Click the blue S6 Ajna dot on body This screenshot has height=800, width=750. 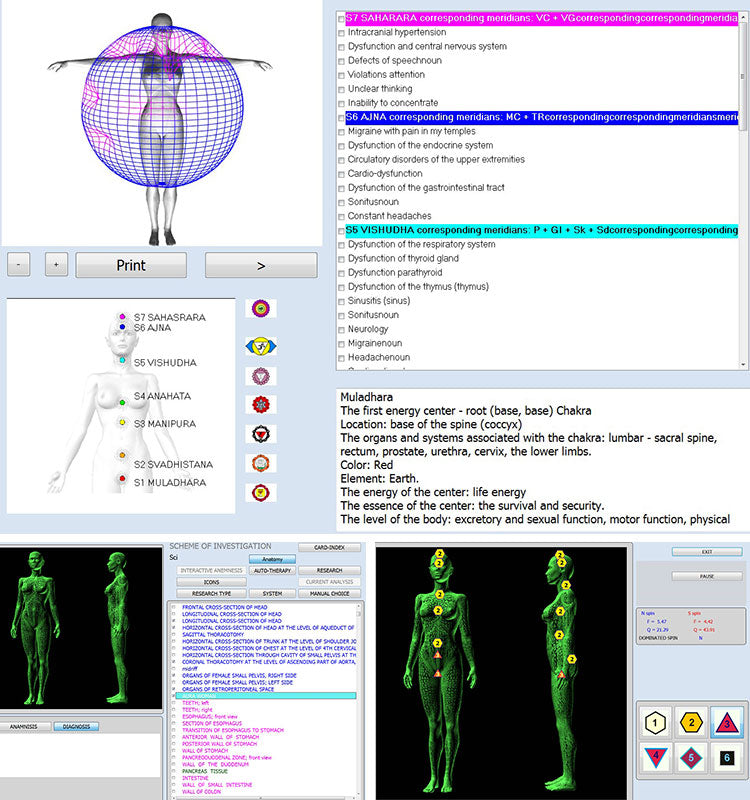[122, 327]
